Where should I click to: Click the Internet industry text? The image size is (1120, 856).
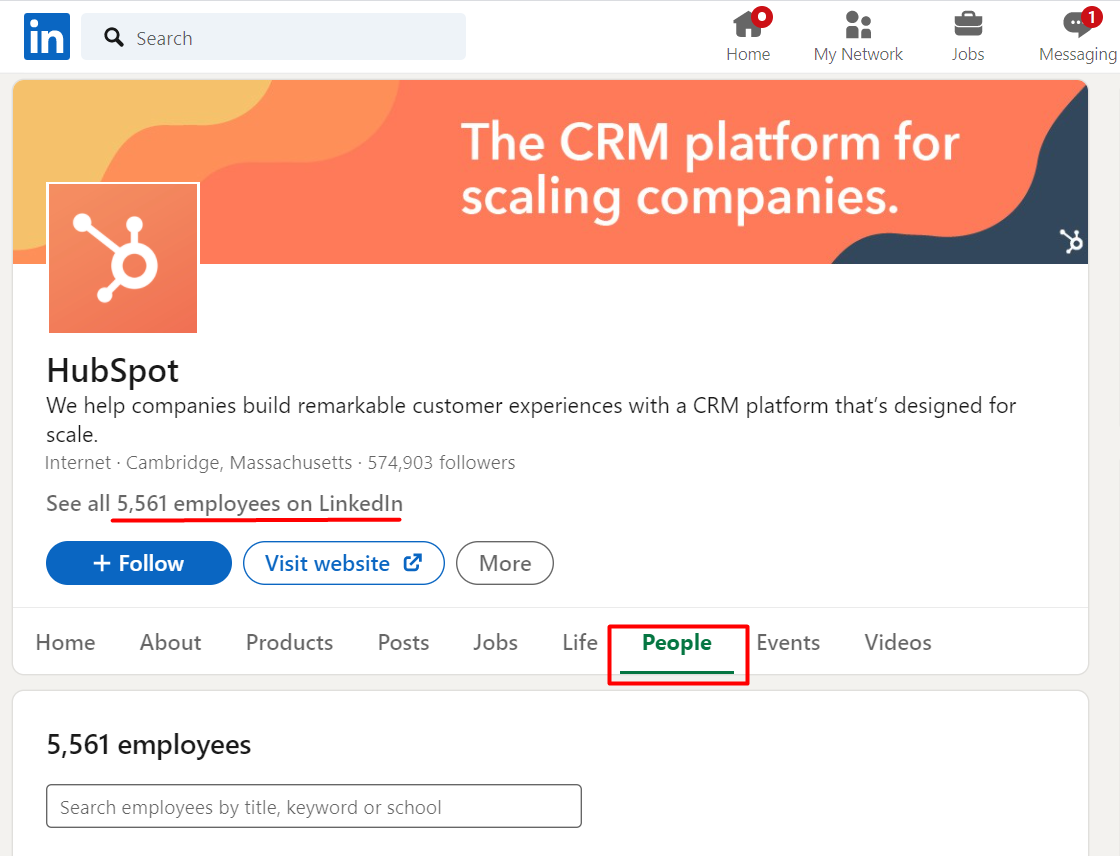pyautogui.click(x=78, y=463)
